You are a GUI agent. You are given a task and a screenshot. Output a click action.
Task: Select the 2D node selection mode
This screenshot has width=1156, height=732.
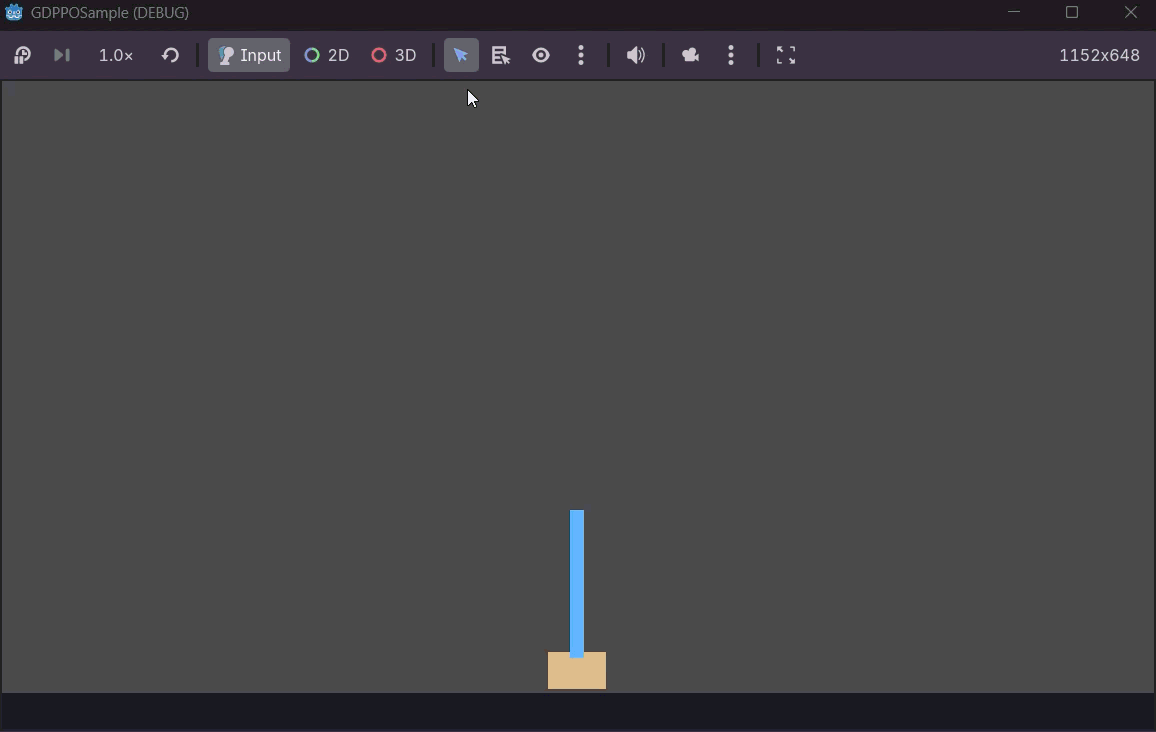(x=327, y=55)
